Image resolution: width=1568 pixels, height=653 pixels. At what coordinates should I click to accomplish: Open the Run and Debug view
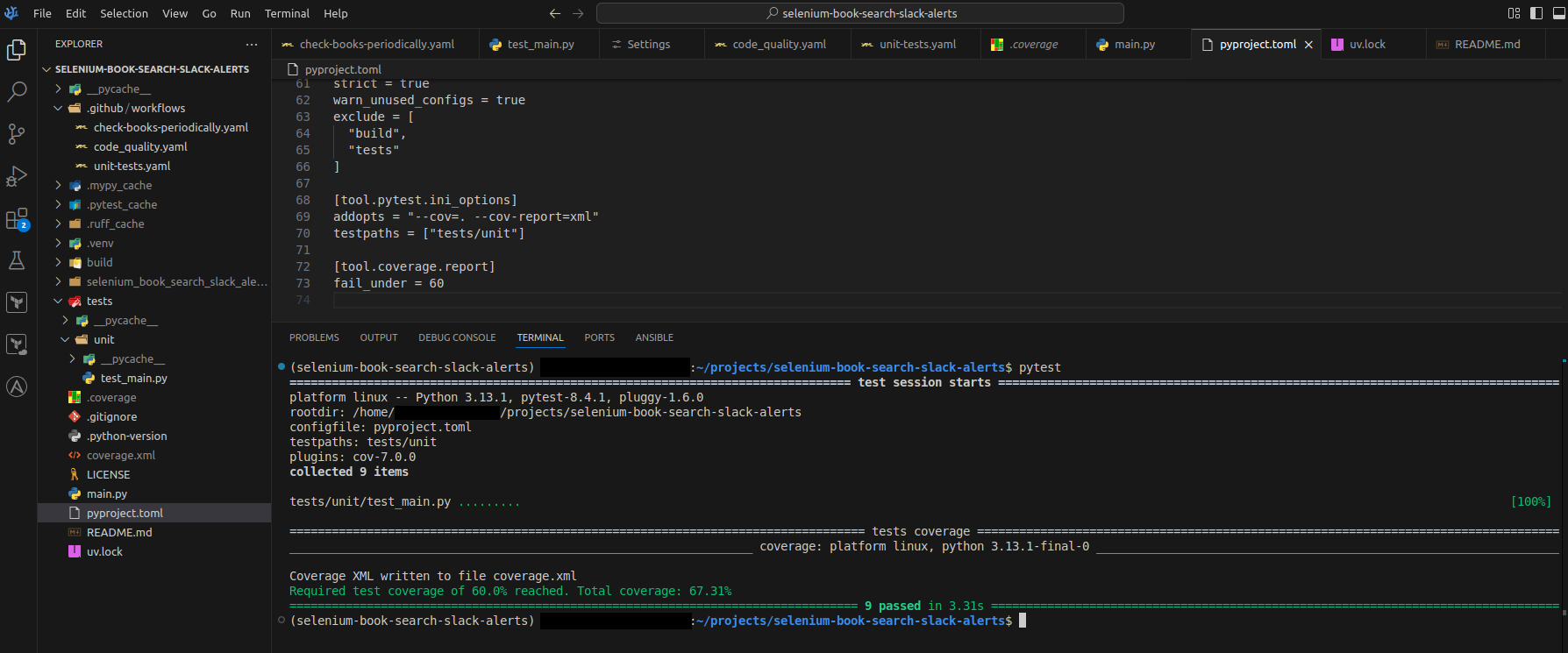coord(17,176)
